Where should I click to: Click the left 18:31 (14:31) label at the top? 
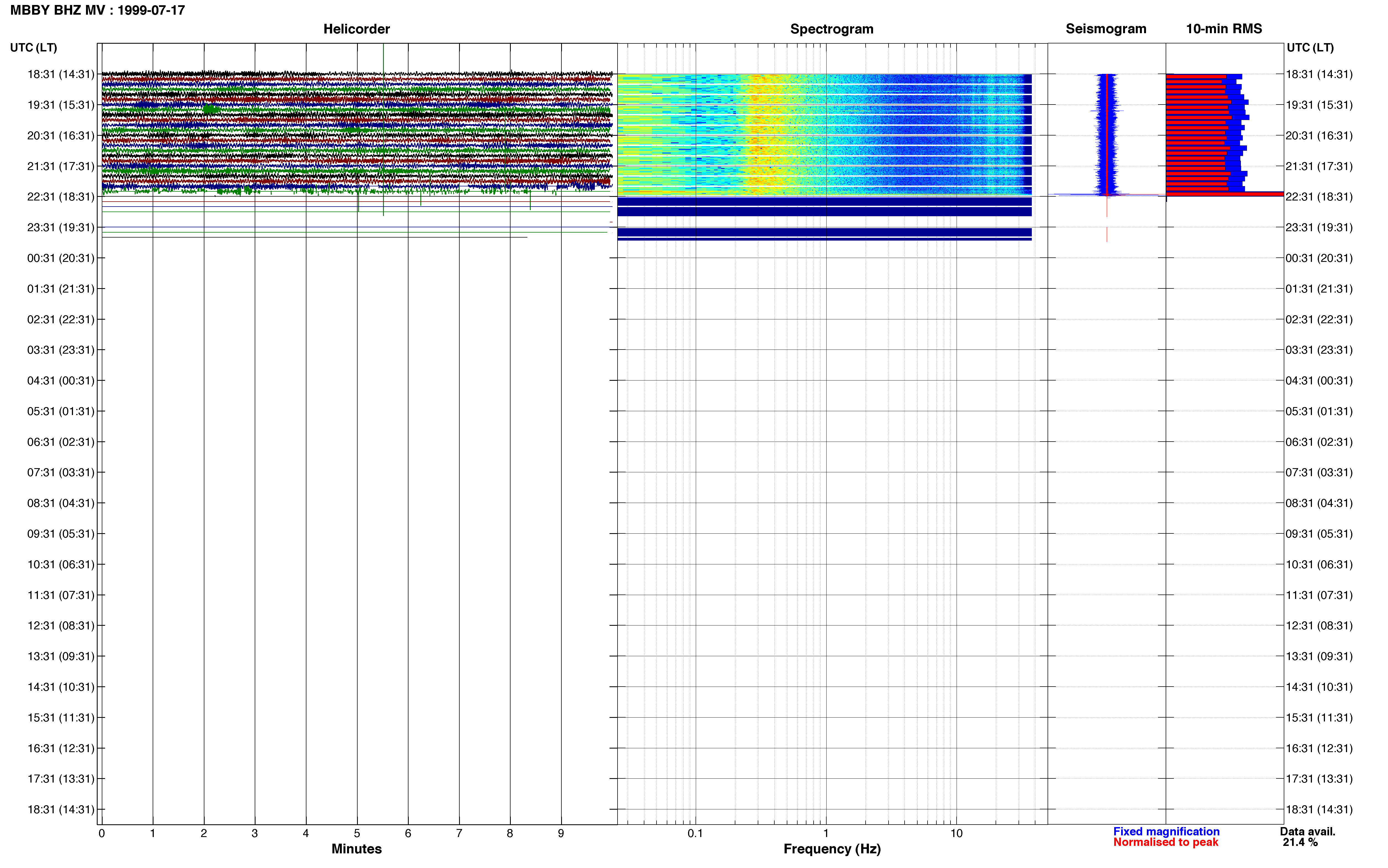coord(61,74)
